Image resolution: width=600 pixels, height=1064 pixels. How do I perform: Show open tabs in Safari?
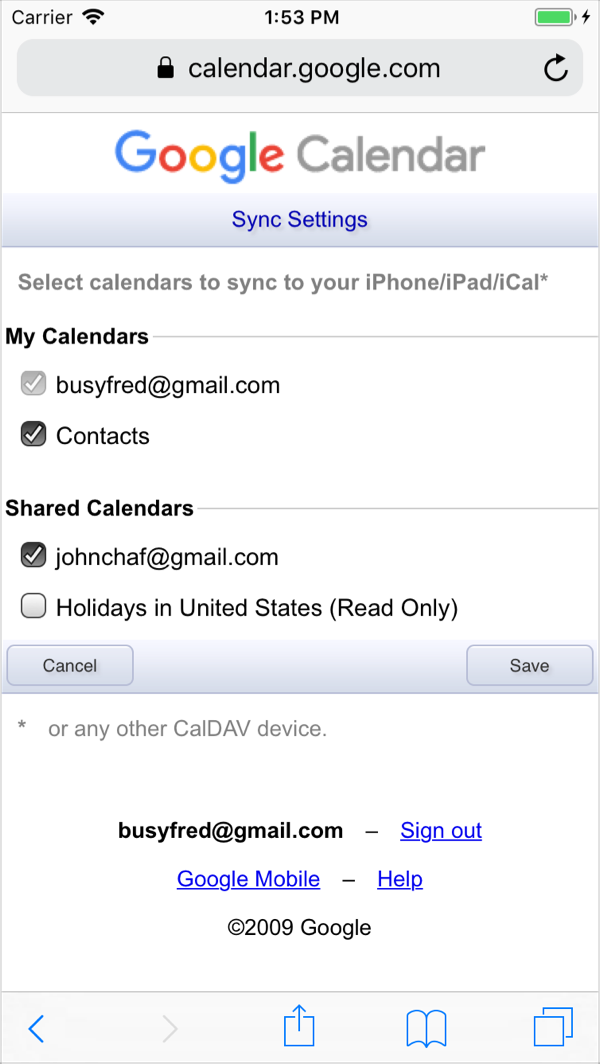click(553, 1027)
